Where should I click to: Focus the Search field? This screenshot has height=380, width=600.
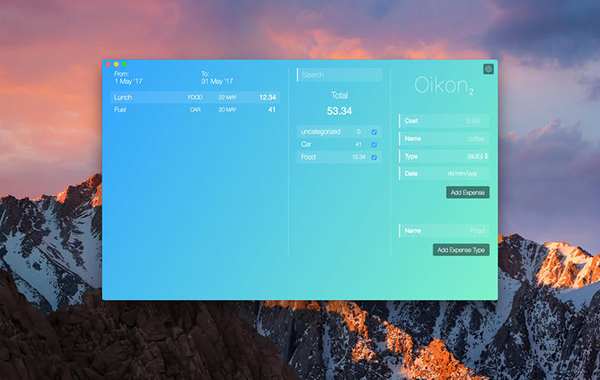click(339, 75)
